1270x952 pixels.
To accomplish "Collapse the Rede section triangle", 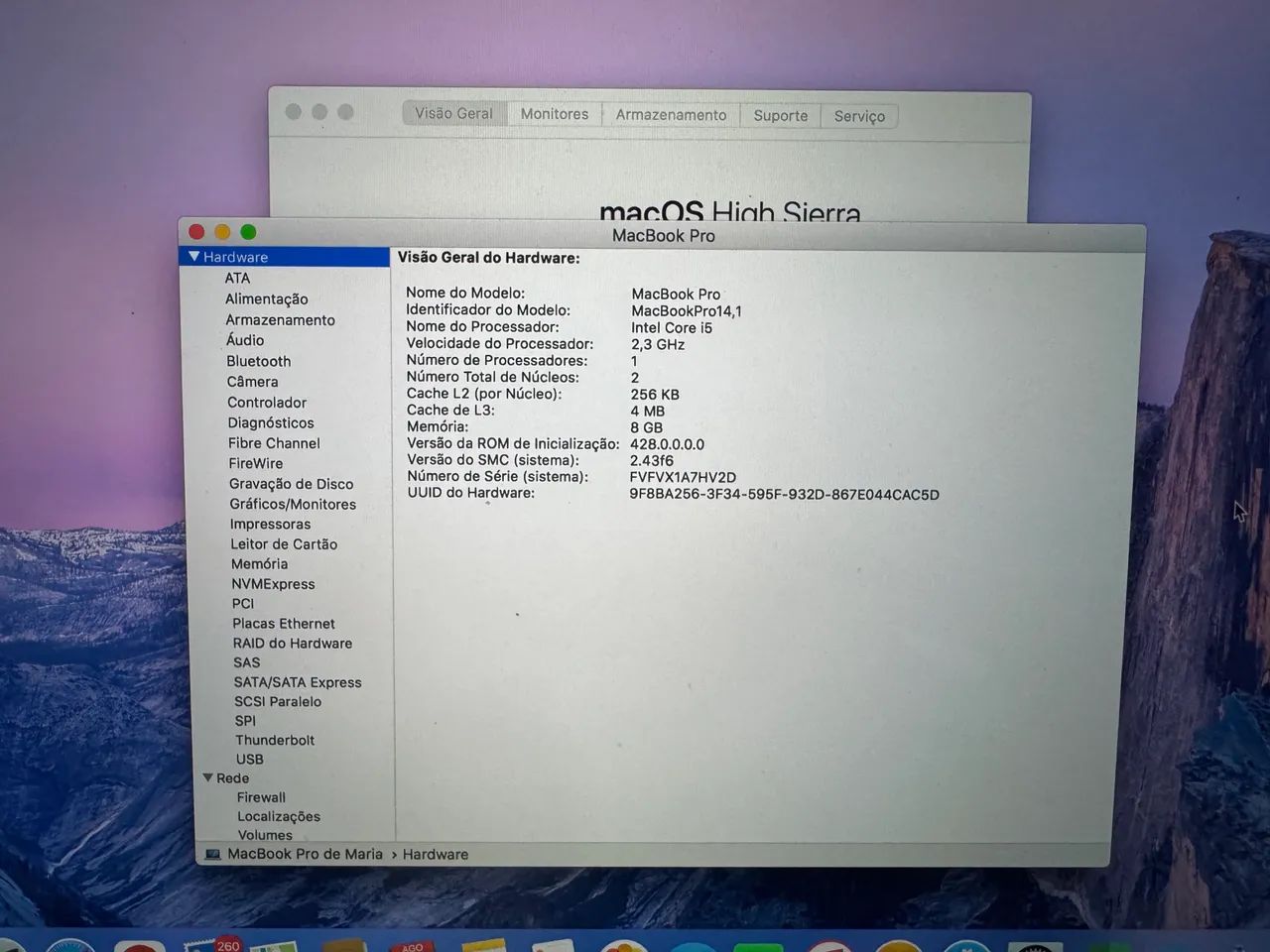I will click(207, 778).
